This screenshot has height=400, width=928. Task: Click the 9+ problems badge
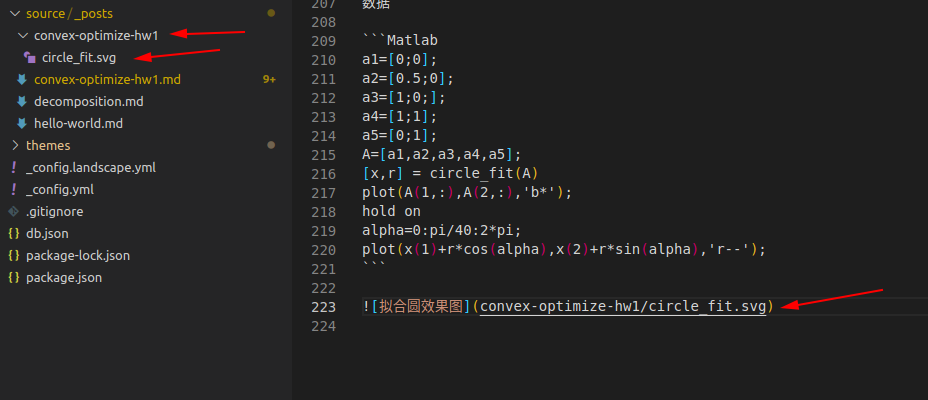coord(269,79)
